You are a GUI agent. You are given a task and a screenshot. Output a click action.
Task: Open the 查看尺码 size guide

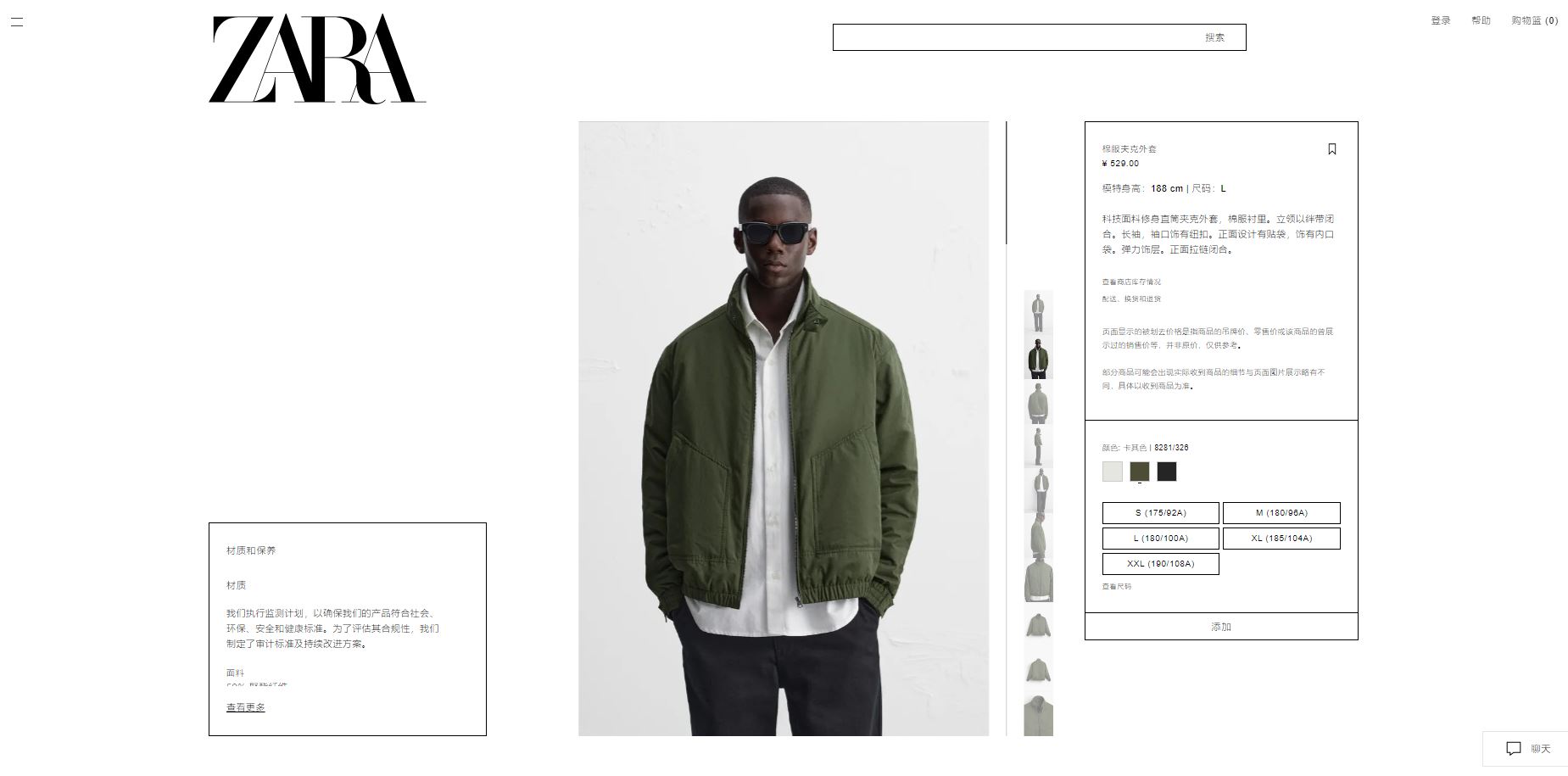[1116, 586]
